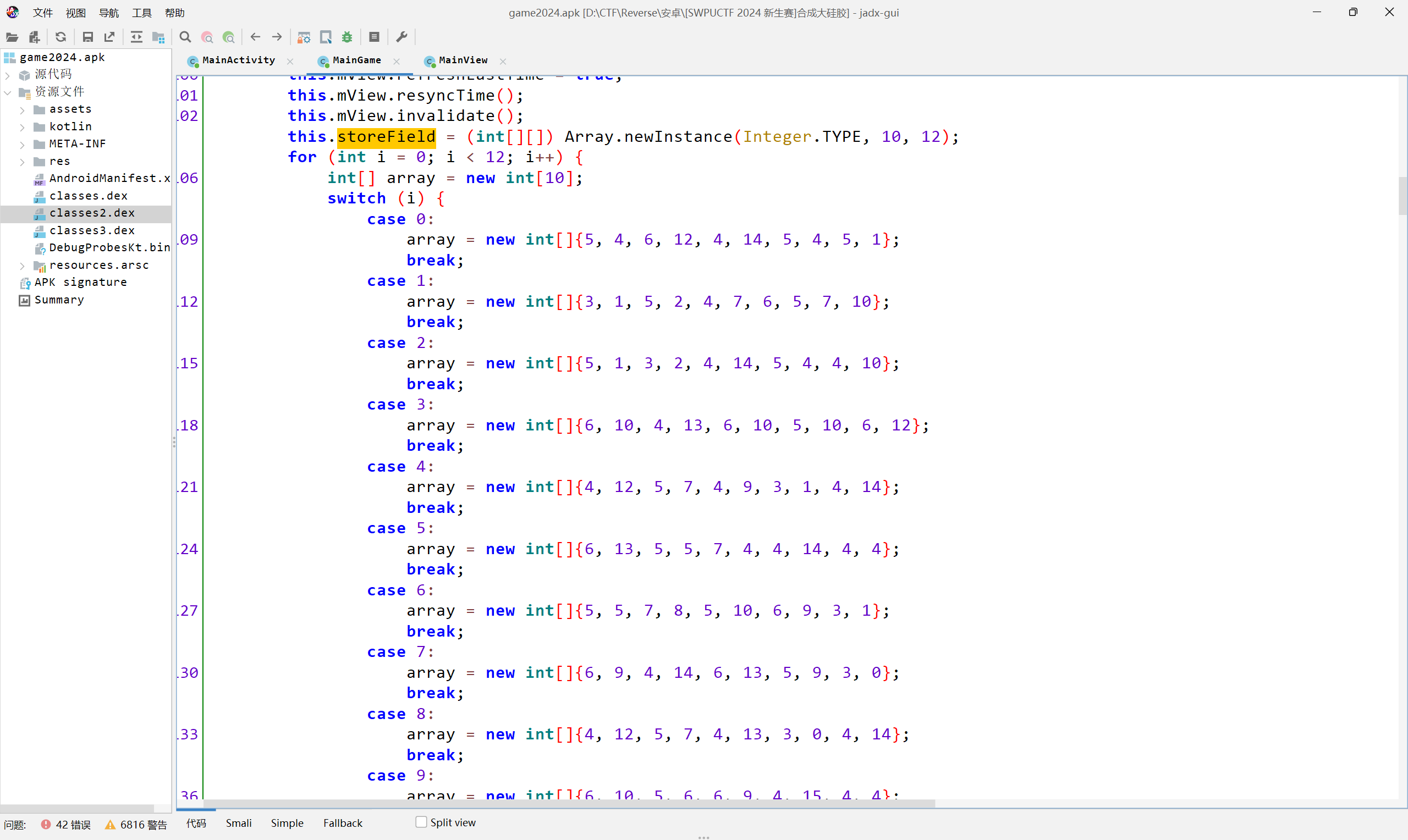Select classes.dex in tree
This screenshot has width=1408, height=840.
89,196
